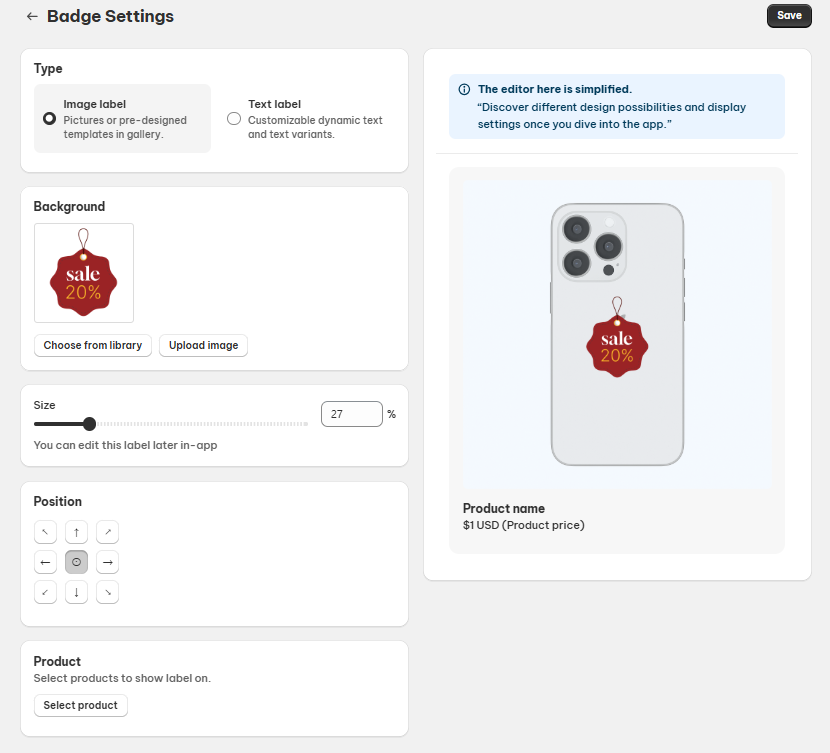Select the Text label radio option

pos(234,118)
